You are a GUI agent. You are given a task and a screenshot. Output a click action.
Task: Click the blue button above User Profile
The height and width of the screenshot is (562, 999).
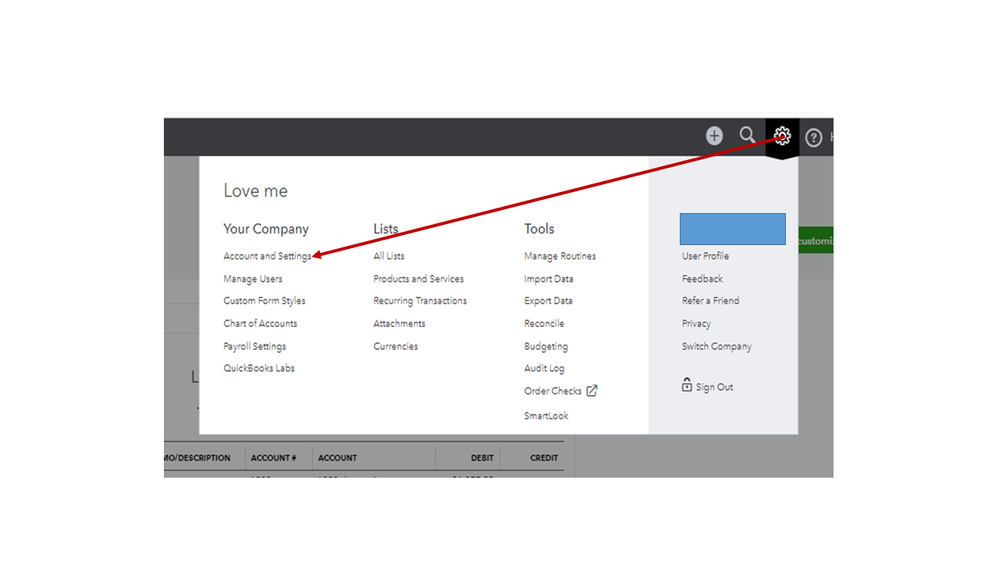click(733, 229)
